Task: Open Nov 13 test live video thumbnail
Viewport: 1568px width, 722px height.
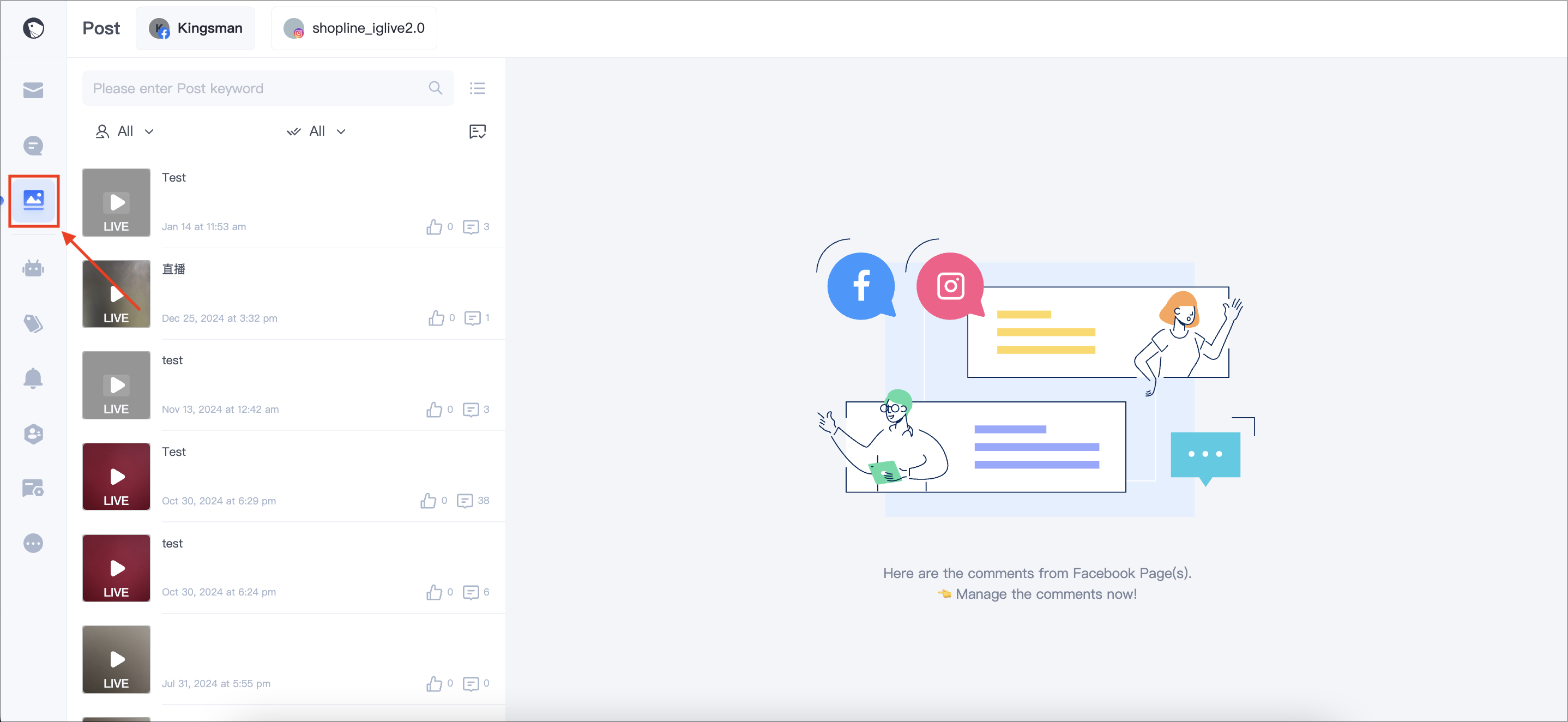Action: click(116, 385)
